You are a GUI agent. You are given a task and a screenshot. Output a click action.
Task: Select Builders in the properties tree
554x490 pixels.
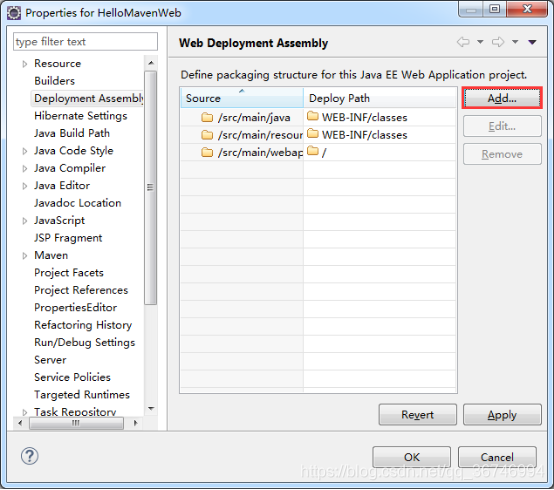click(54, 81)
